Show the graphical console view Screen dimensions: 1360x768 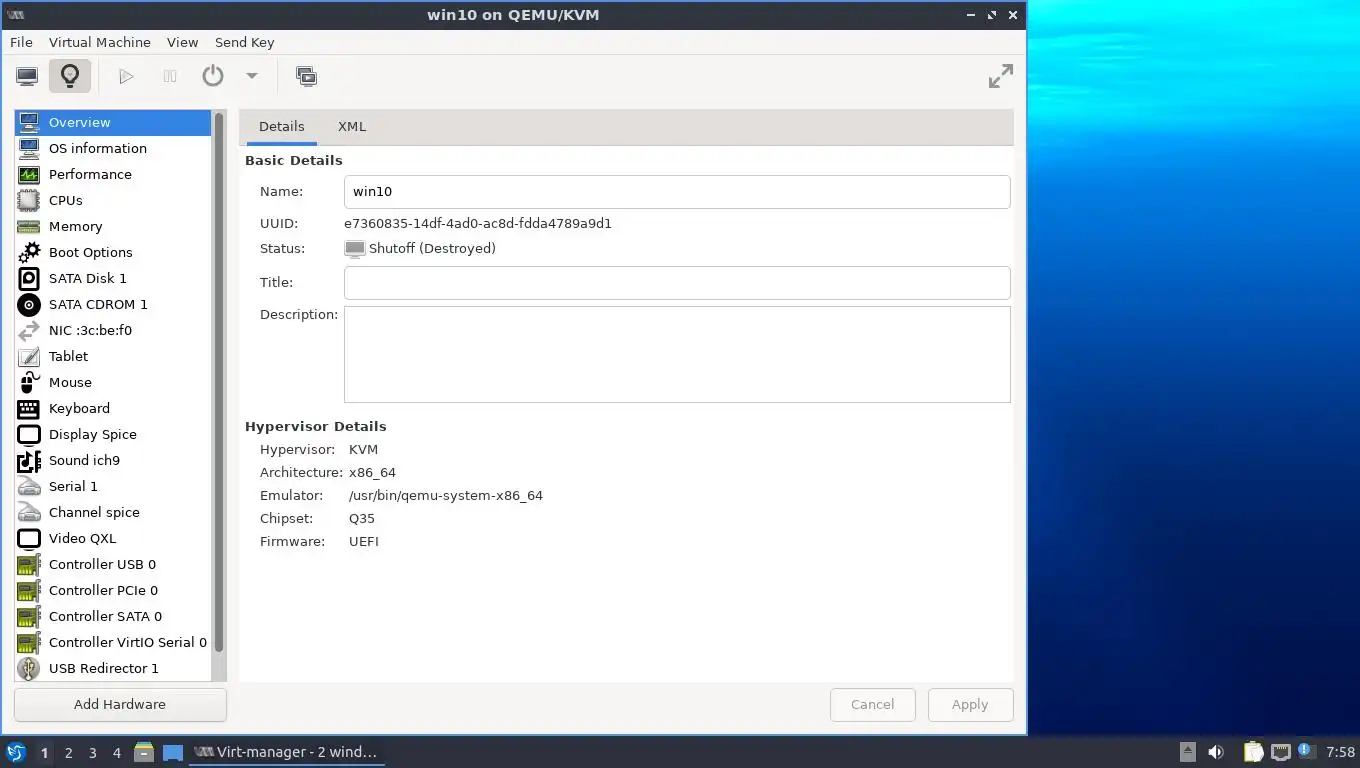tap(27, 76)
